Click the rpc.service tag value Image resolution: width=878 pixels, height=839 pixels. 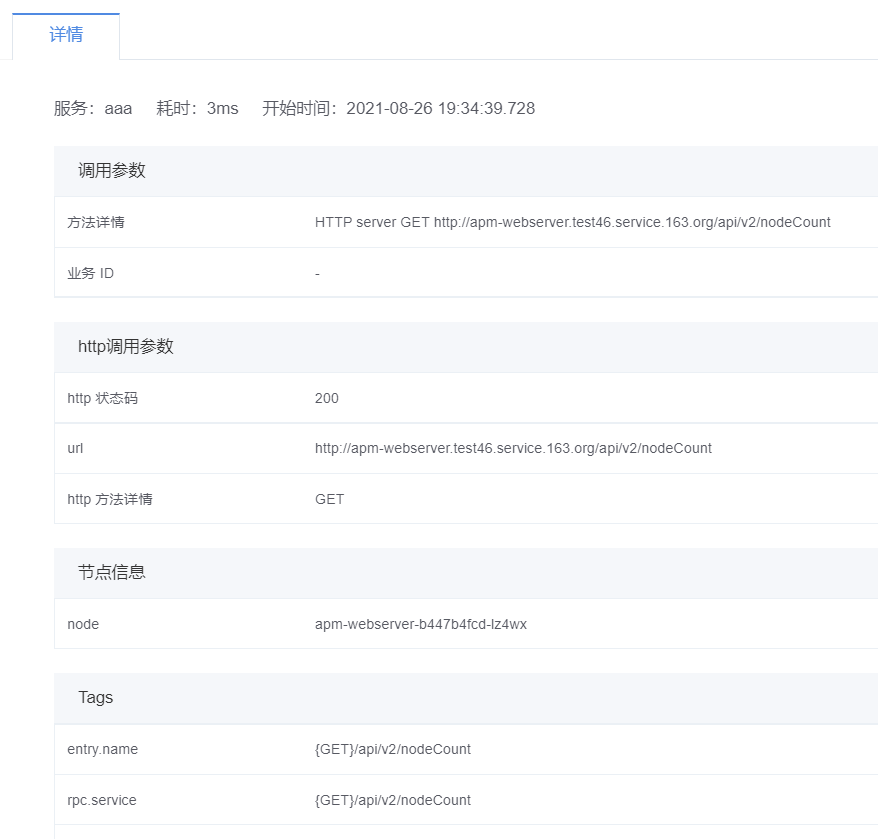(392, 801)
